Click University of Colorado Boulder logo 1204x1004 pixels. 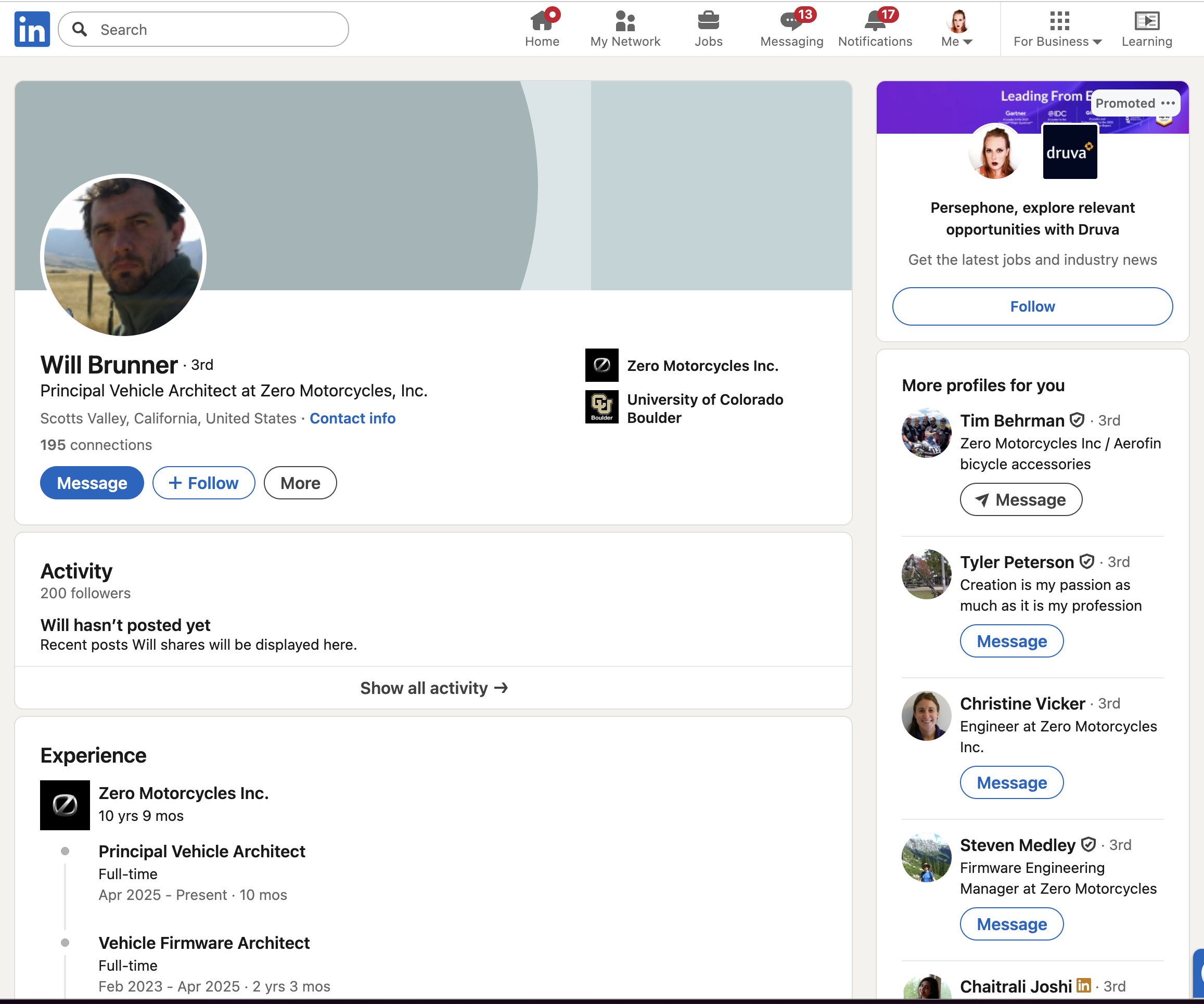pyautogui.click(x=601, y=407)
